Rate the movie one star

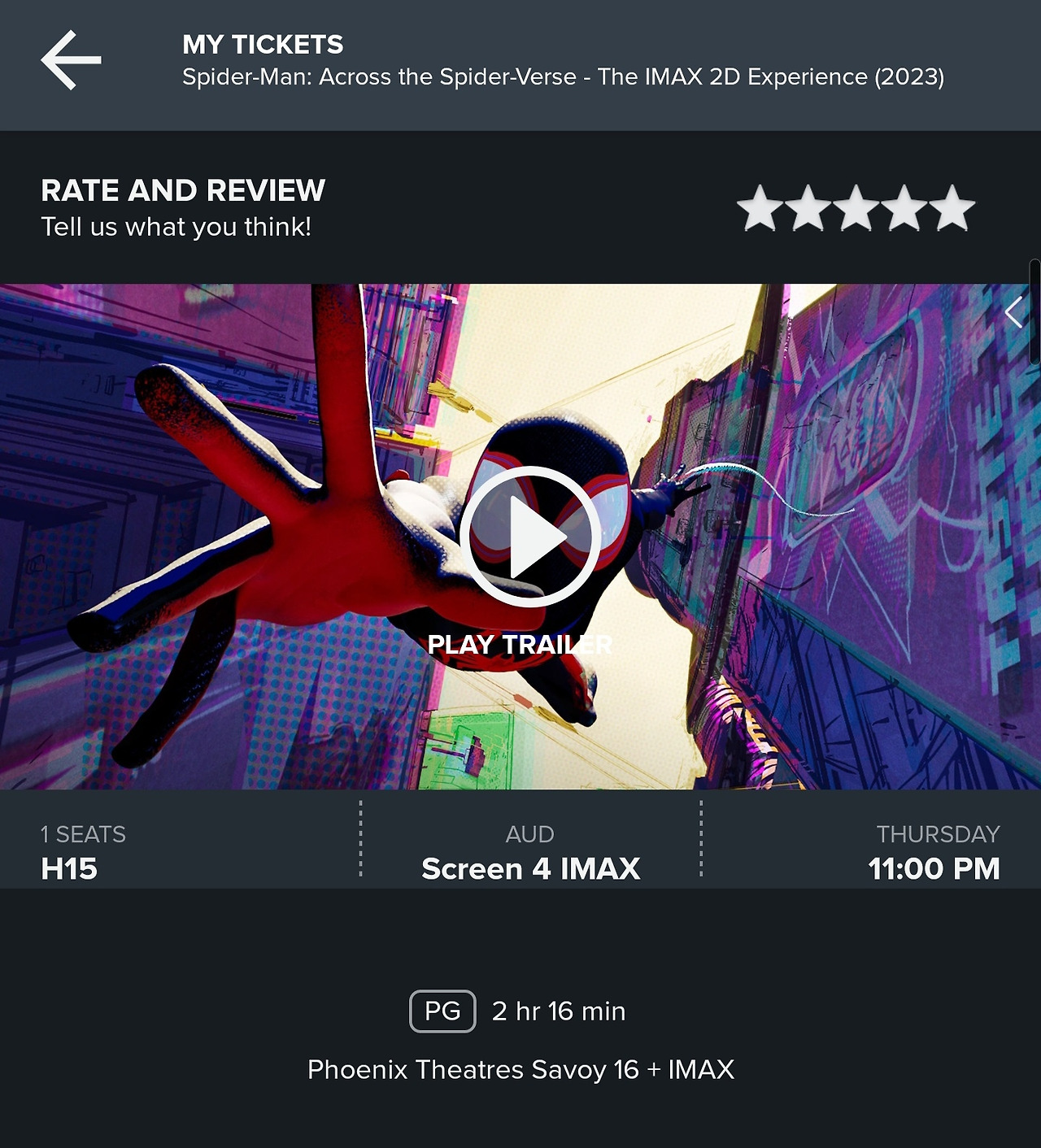pos(760,209)
